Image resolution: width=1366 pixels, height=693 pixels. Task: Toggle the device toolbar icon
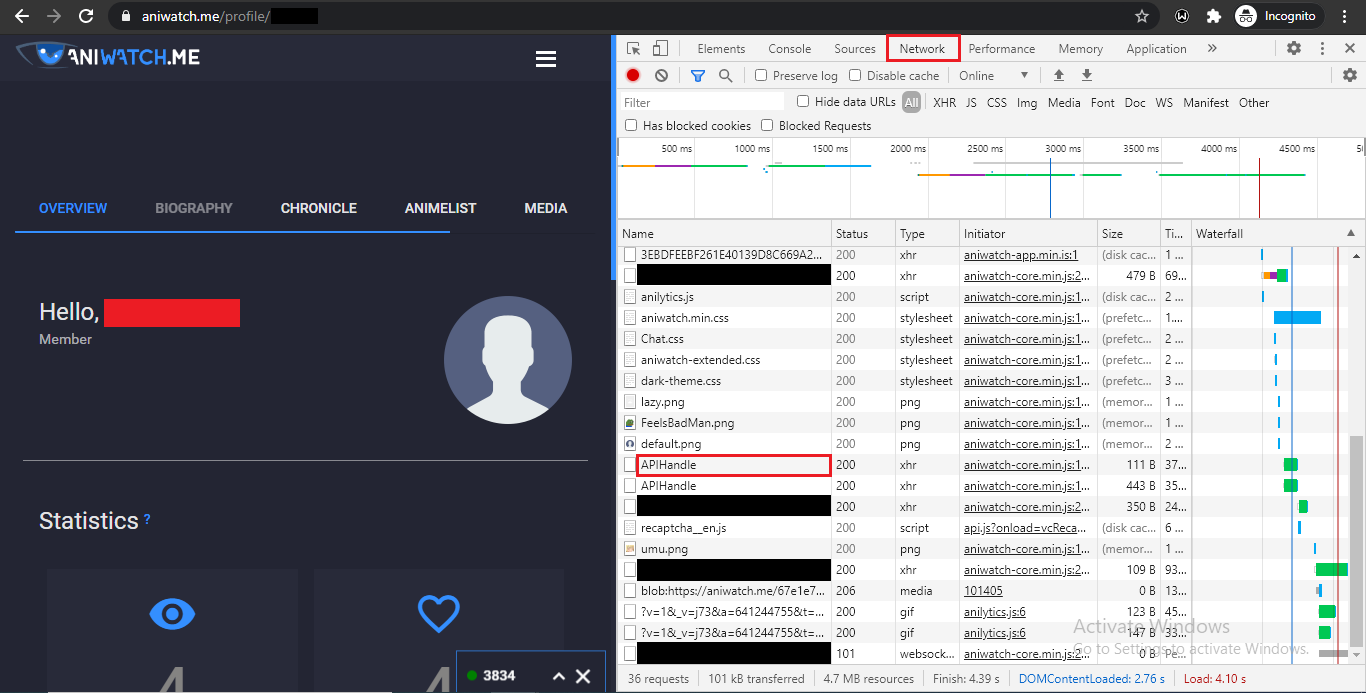tap(660, 48)
